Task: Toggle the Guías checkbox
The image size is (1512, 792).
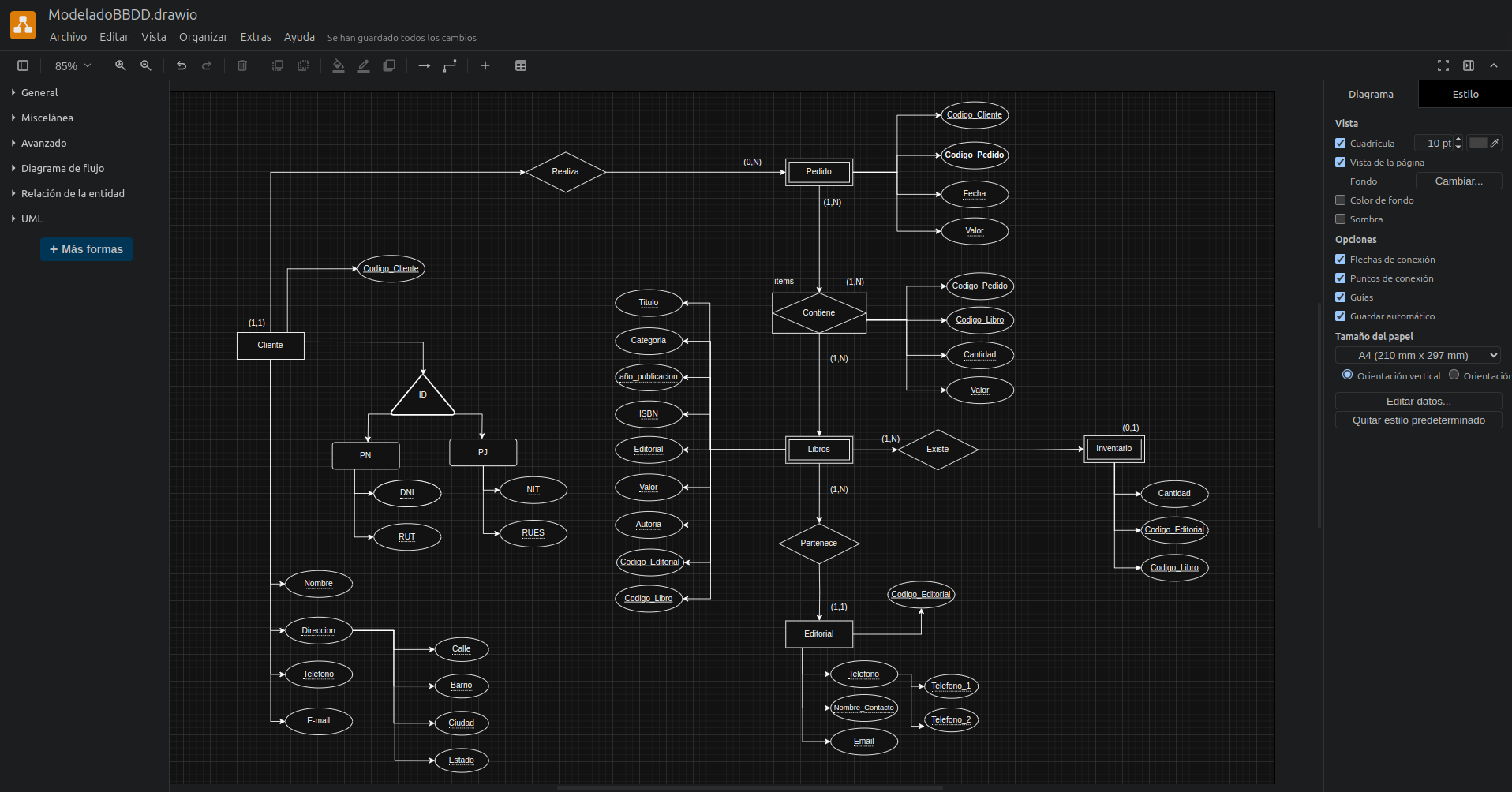Action: click(x=1340, y=297)
